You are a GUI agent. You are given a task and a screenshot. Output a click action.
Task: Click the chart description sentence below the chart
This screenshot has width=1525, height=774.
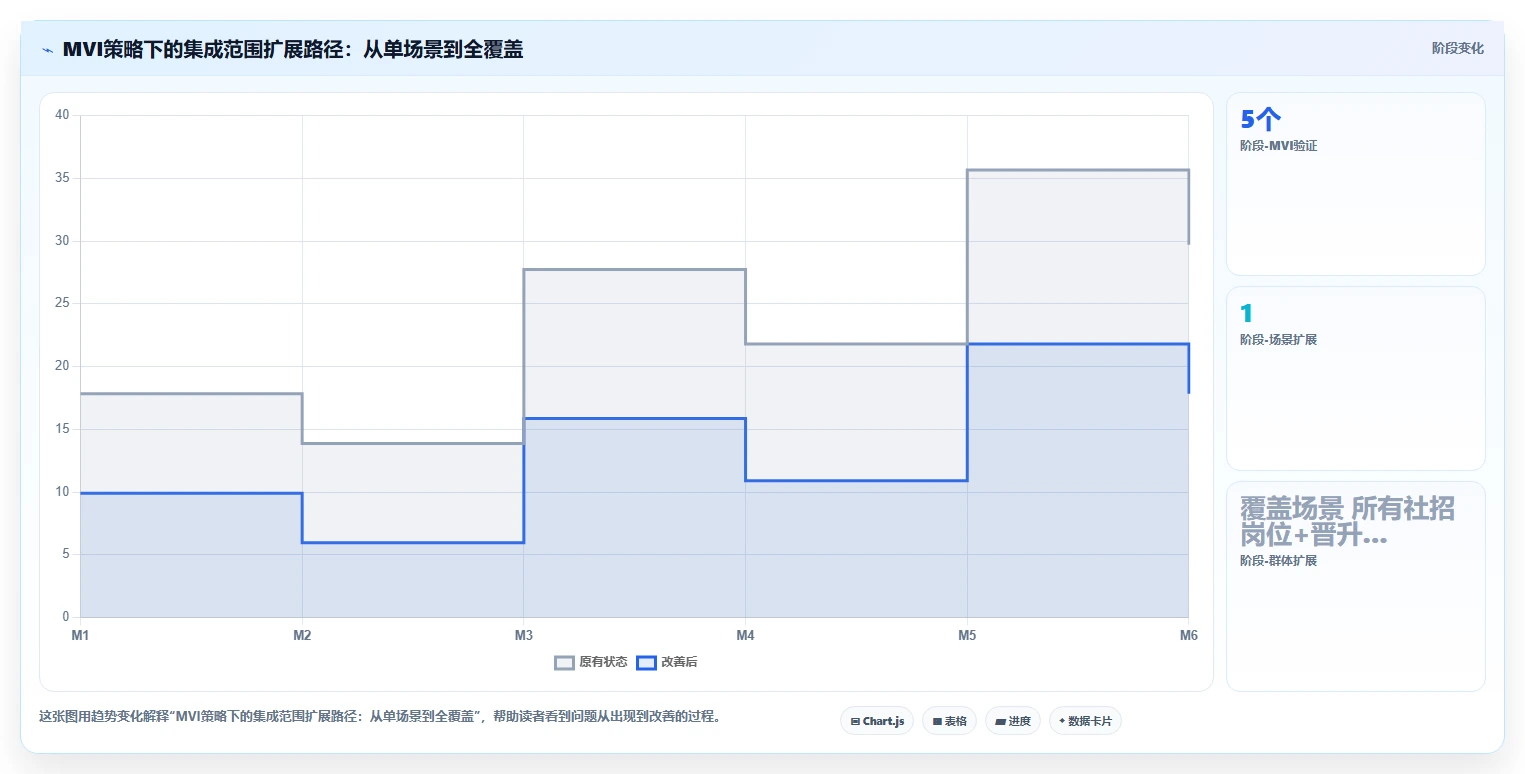click(x=380, y=717)
